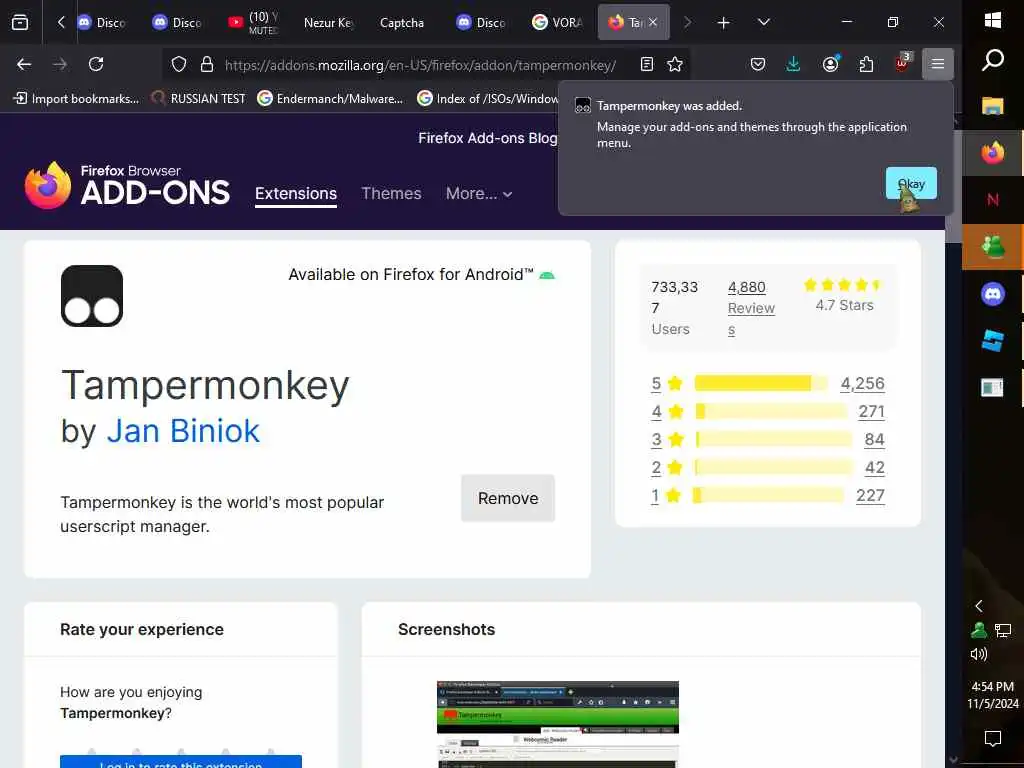Open the extensions puzzle-piece icon

click(x=866, y=64)
